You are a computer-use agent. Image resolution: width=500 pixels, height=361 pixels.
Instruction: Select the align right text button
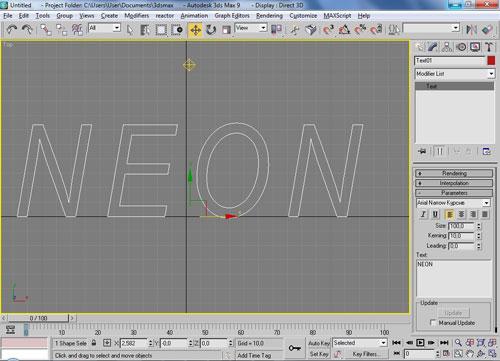(x=473, y=214)
